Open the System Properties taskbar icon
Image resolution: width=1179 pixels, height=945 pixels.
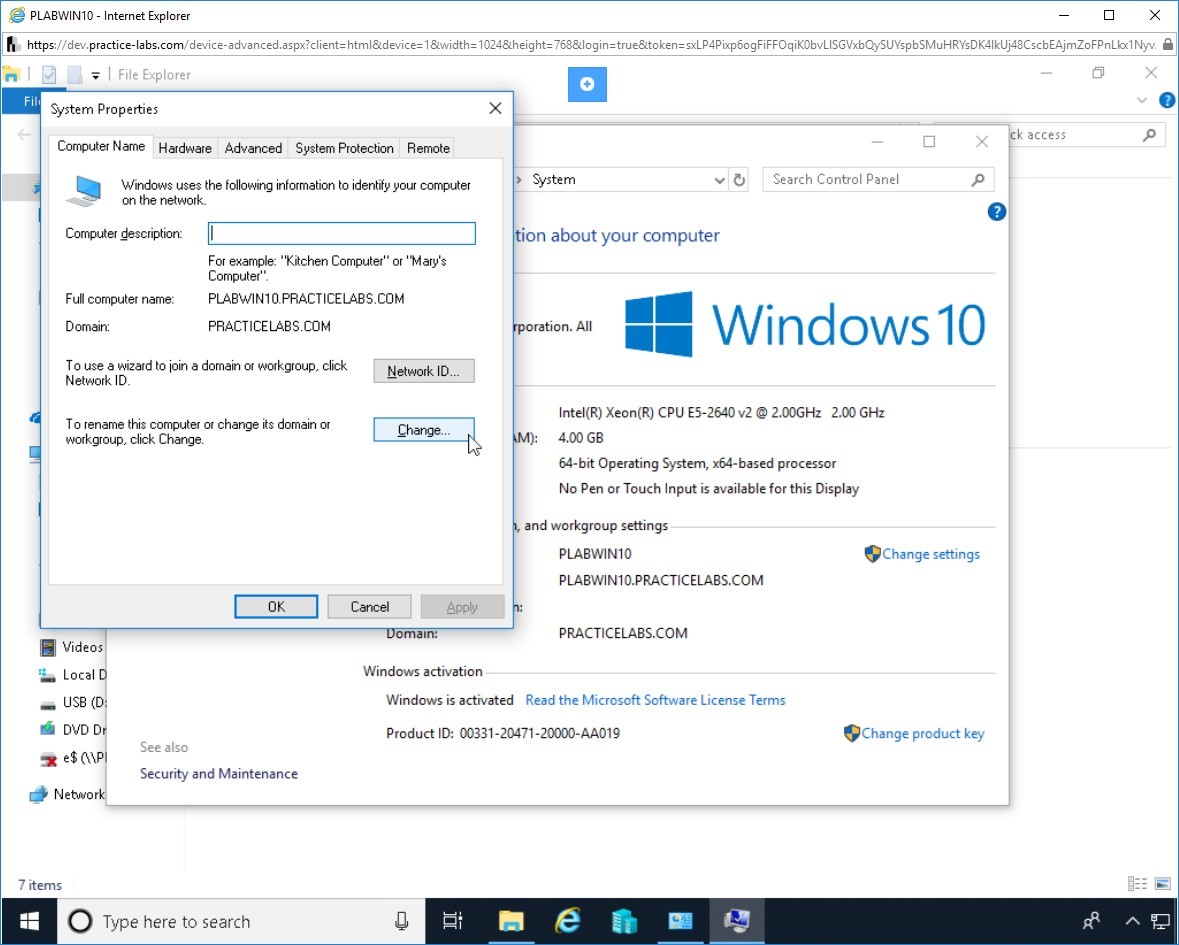pyautogui.click(x=737, y=921)
